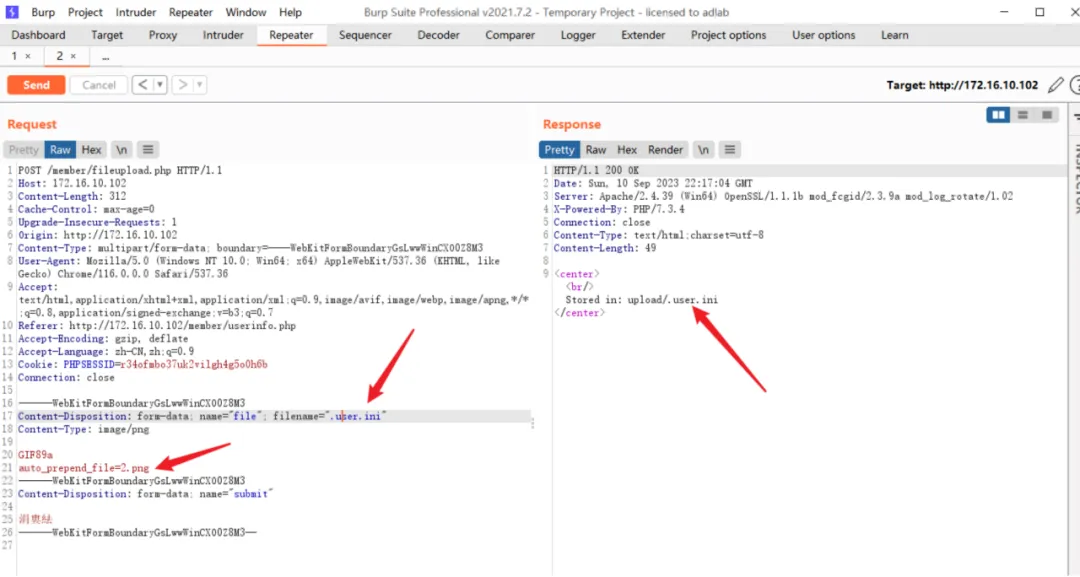Click the target host http://172.16.10.102
Screen dimensions: 1080x577
(x=983, y=85)
